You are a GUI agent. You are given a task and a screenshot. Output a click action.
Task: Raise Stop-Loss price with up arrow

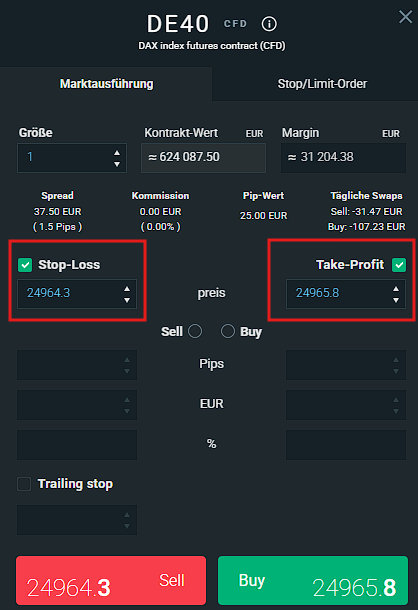click(x=127, y=289)
